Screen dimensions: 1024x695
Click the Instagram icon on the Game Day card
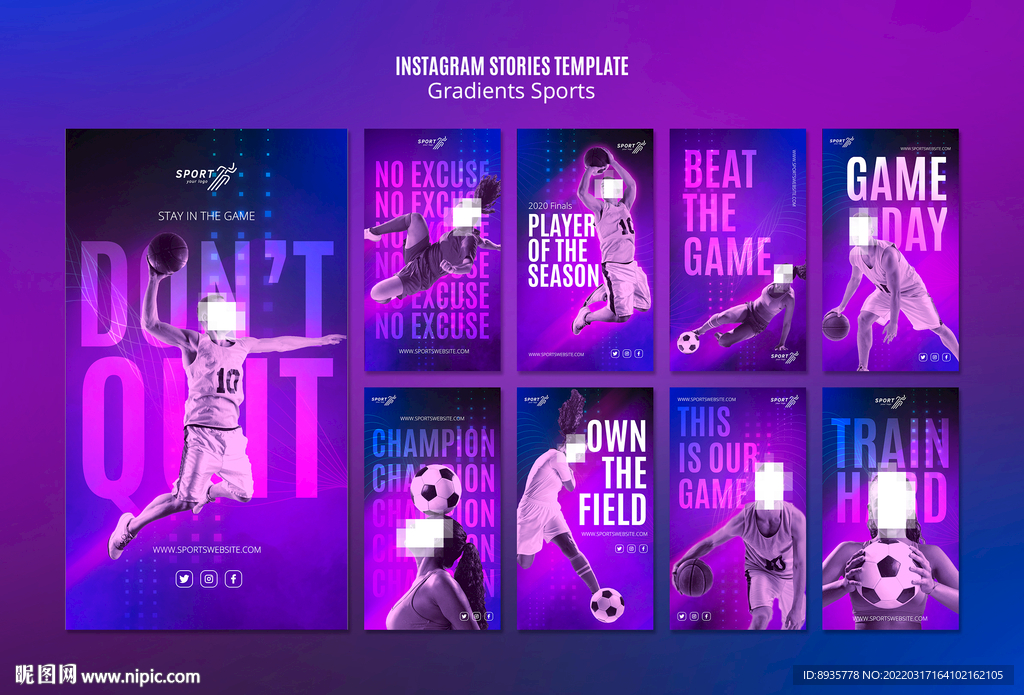click(935, 357)
